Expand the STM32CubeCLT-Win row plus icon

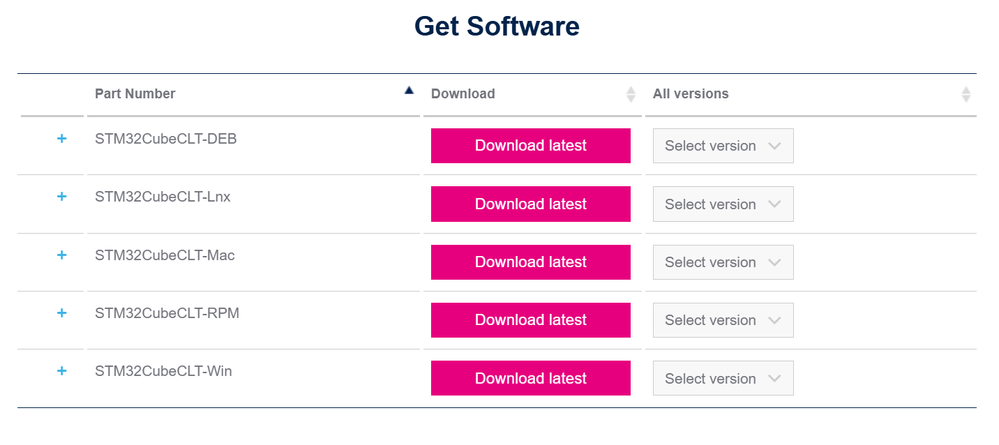coord(62,371)
